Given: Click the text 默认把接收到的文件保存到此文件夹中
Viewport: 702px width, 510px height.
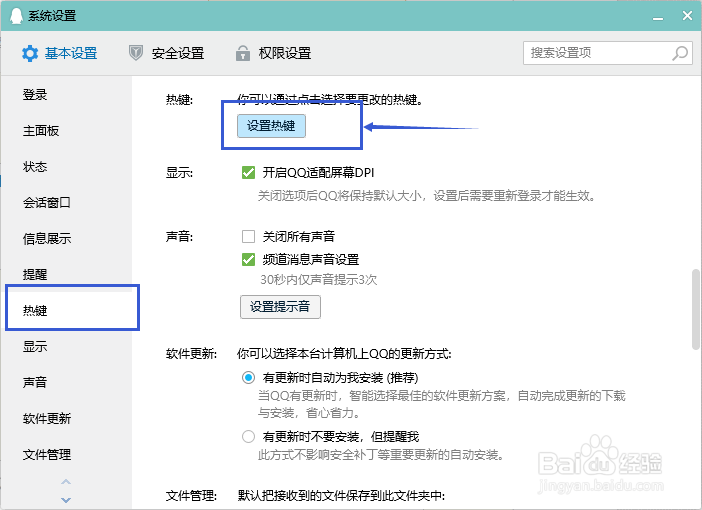Looking at the screenshot, I should click(x=341, y=496).
